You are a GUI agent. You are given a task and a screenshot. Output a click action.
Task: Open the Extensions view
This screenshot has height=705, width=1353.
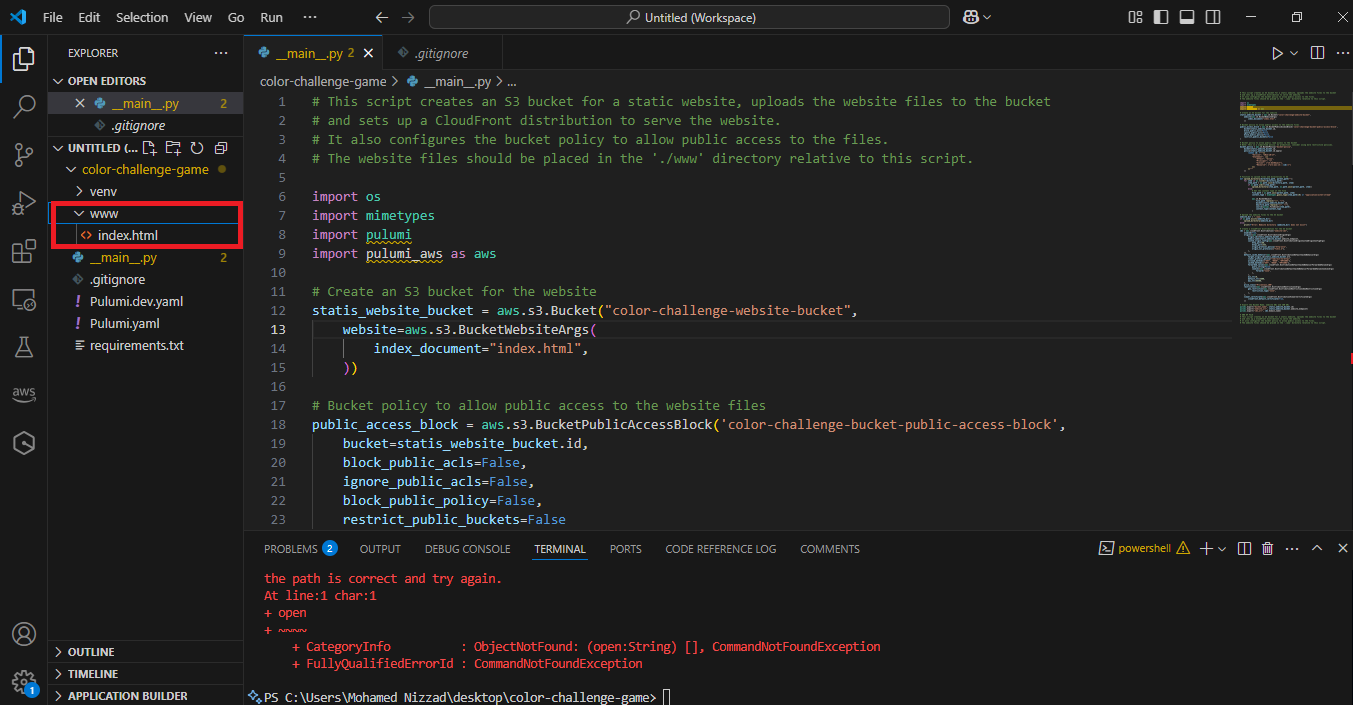[24, 251]
